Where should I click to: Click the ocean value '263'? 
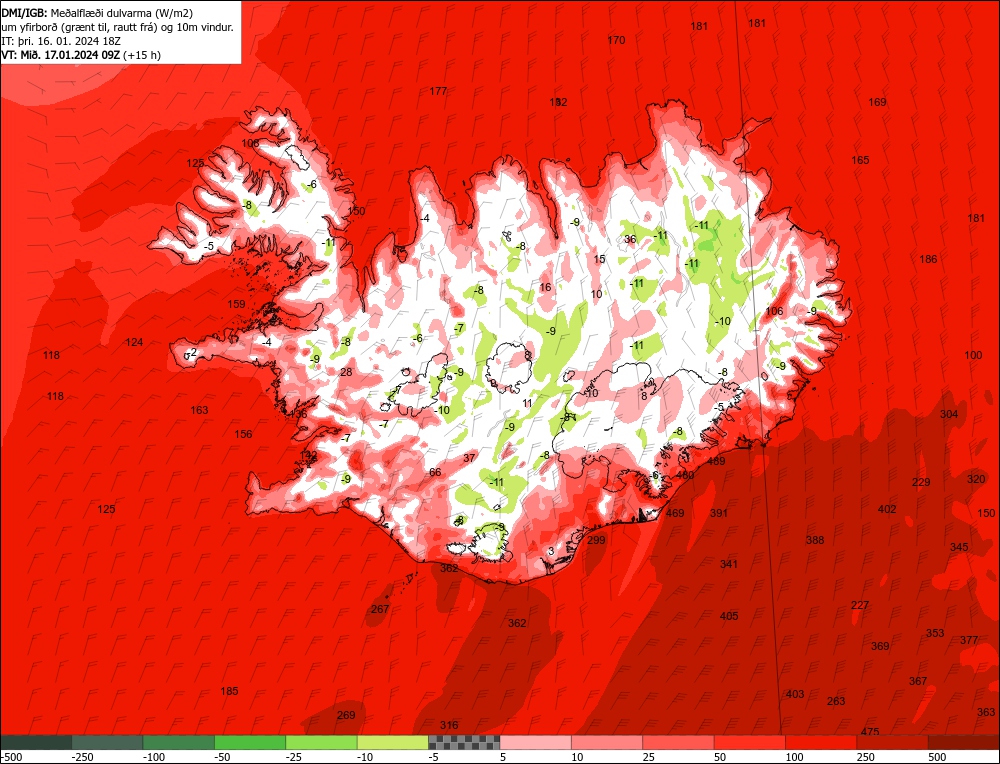(836, 701)
